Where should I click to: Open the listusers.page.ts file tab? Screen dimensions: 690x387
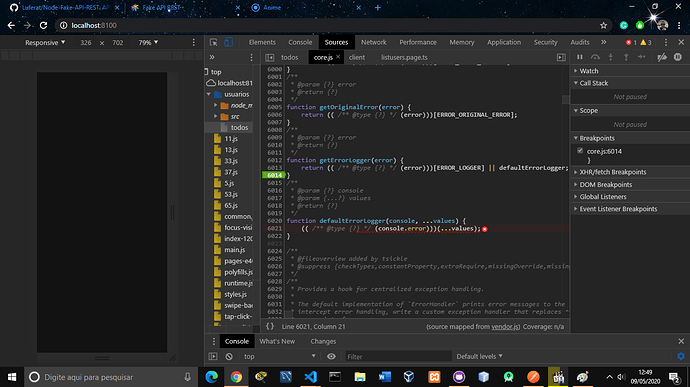tap(404, 57)
